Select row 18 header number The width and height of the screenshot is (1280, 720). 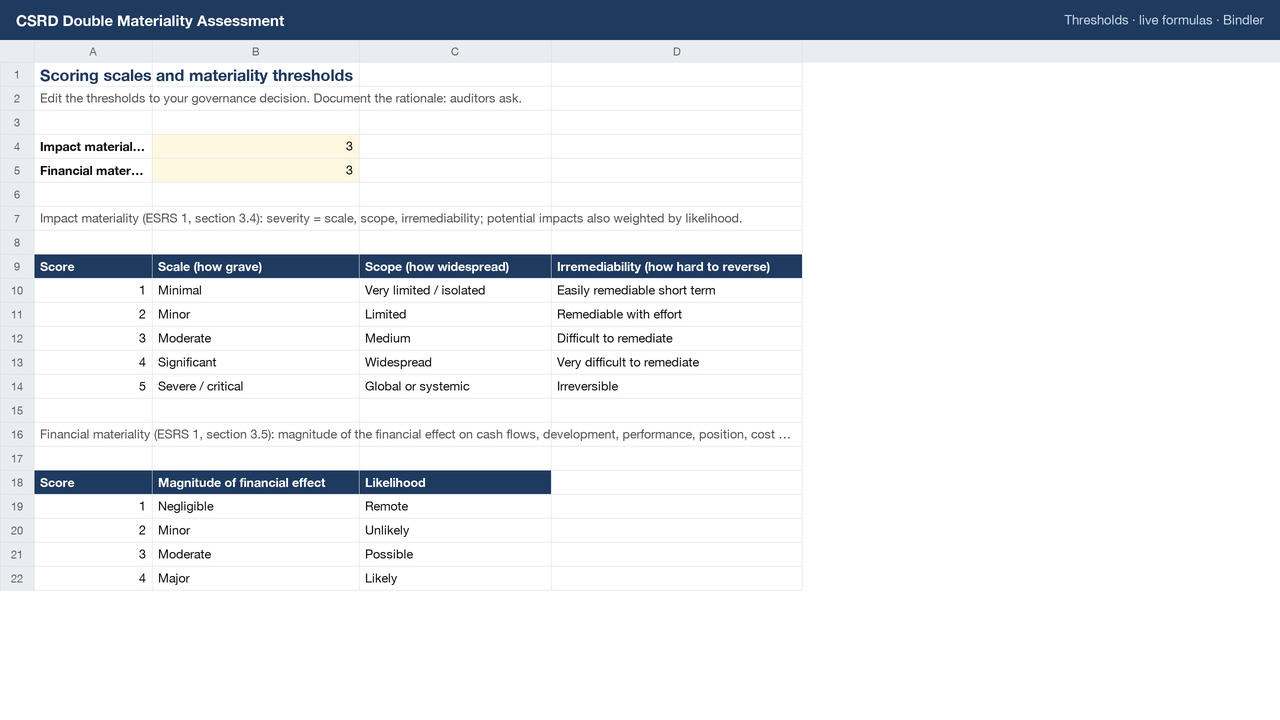(x=17, y=483)
